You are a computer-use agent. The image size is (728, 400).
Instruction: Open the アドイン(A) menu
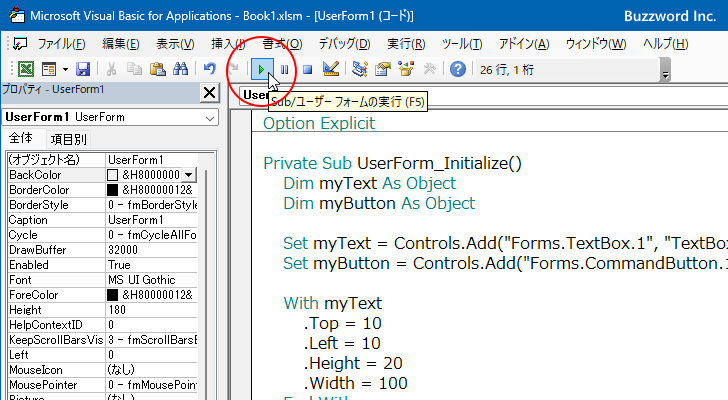tap(524, 44)
